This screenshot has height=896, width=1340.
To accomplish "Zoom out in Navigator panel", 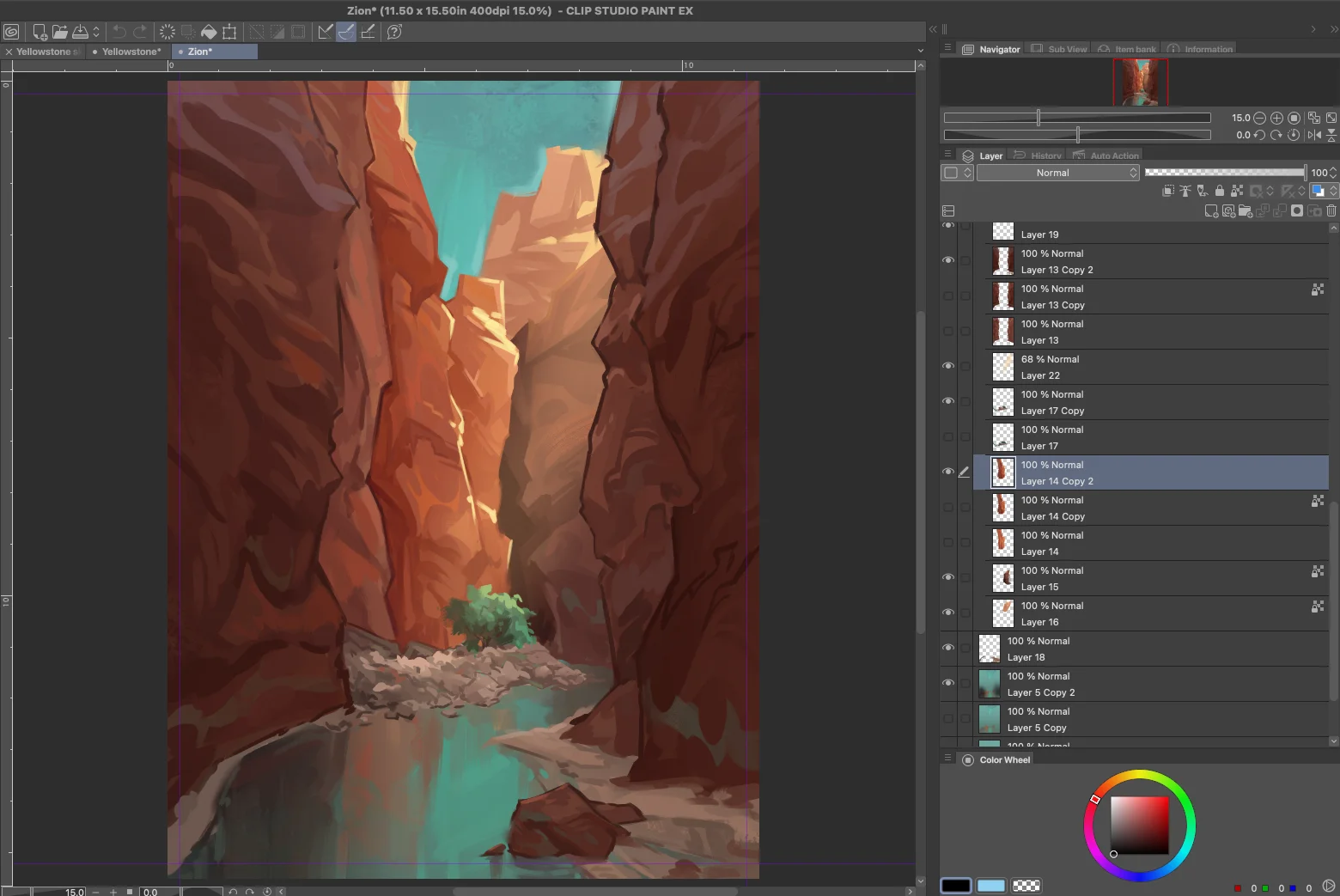I will tap(1259, 118).
